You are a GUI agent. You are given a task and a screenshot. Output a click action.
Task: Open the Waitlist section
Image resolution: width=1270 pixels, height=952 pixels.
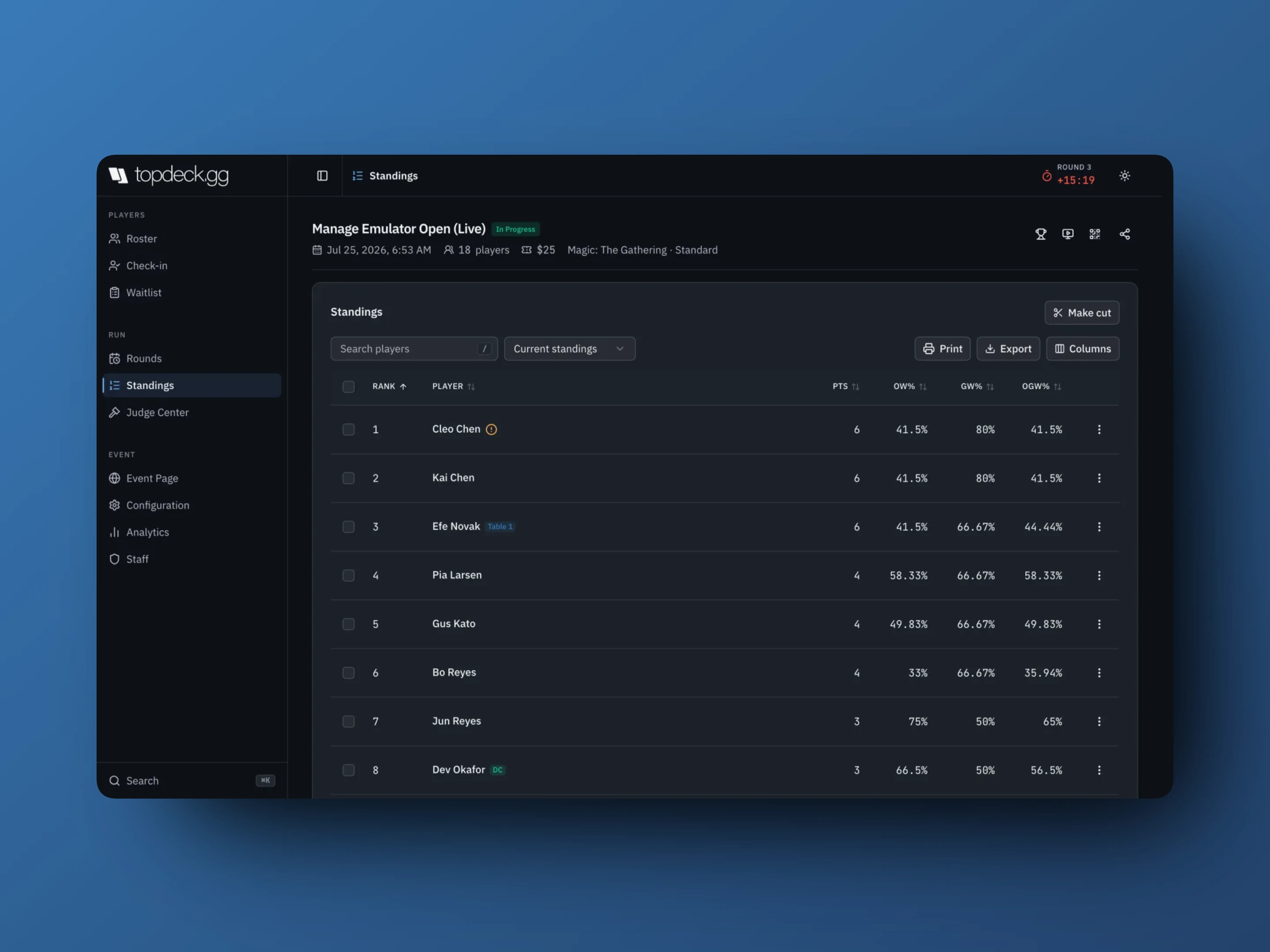(192, 293)
